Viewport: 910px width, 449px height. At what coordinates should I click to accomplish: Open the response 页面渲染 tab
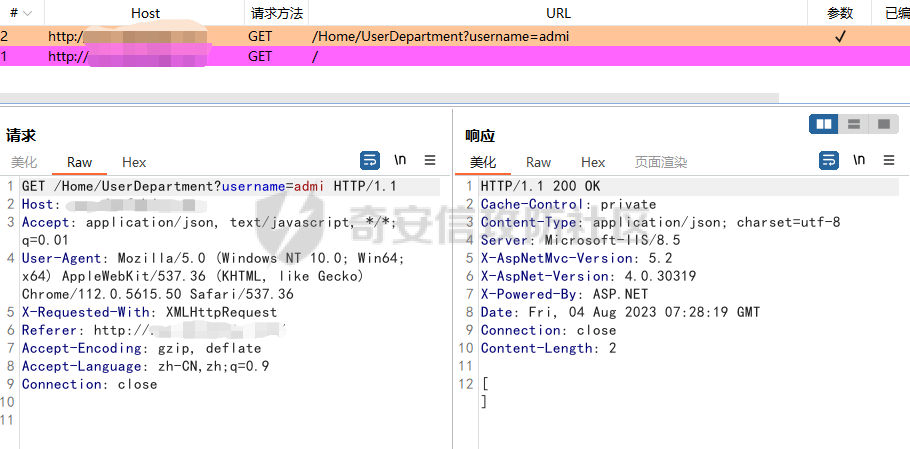coord(661,162)
